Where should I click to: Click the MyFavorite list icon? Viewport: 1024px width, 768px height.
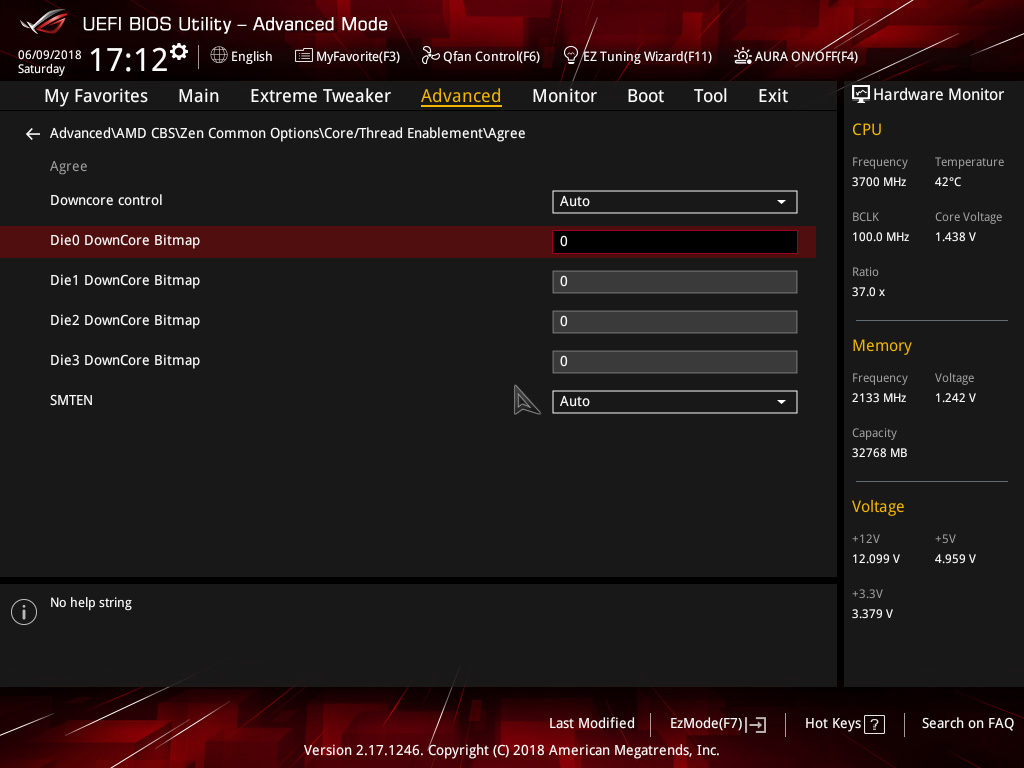304,56
